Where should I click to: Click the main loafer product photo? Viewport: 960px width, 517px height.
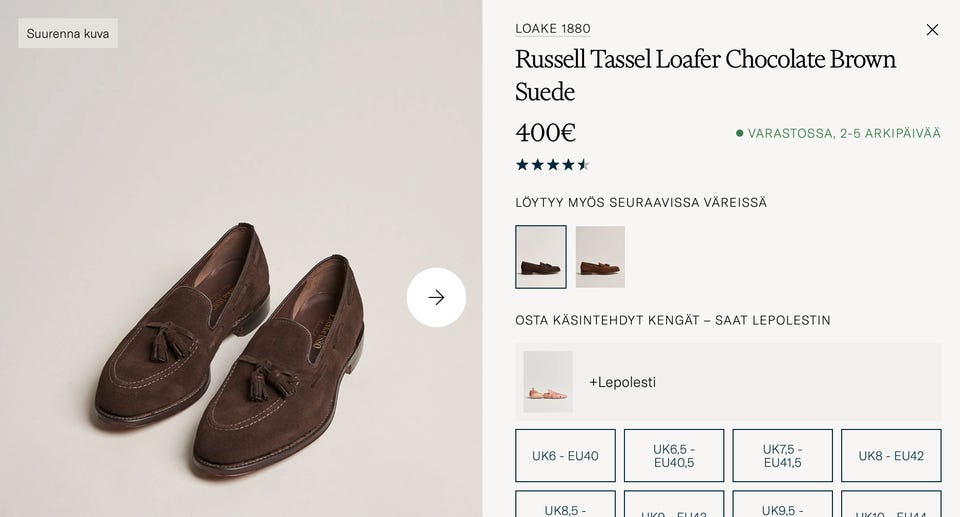coord(230,350)
